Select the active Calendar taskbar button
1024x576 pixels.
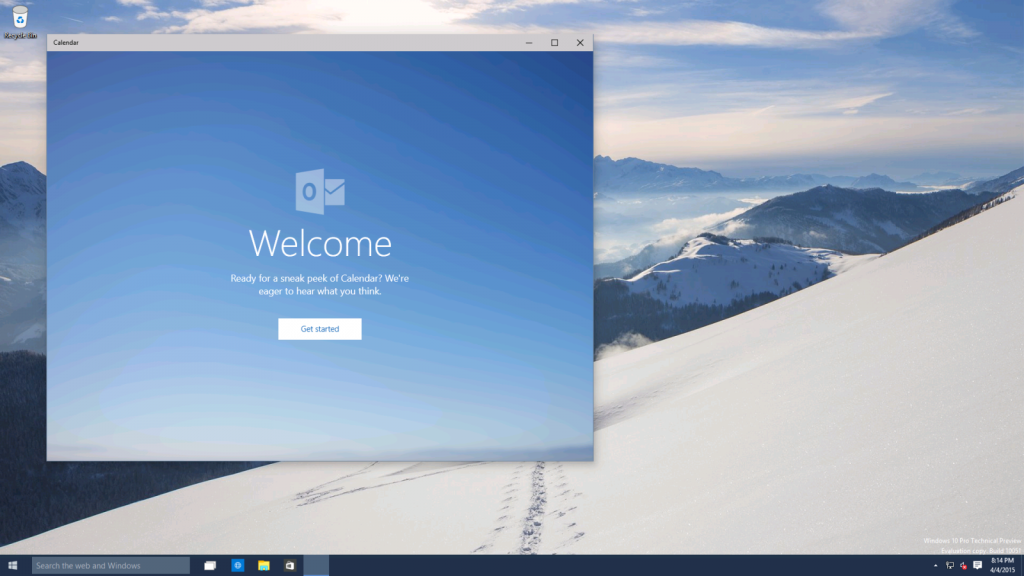[x=316, y=566]
